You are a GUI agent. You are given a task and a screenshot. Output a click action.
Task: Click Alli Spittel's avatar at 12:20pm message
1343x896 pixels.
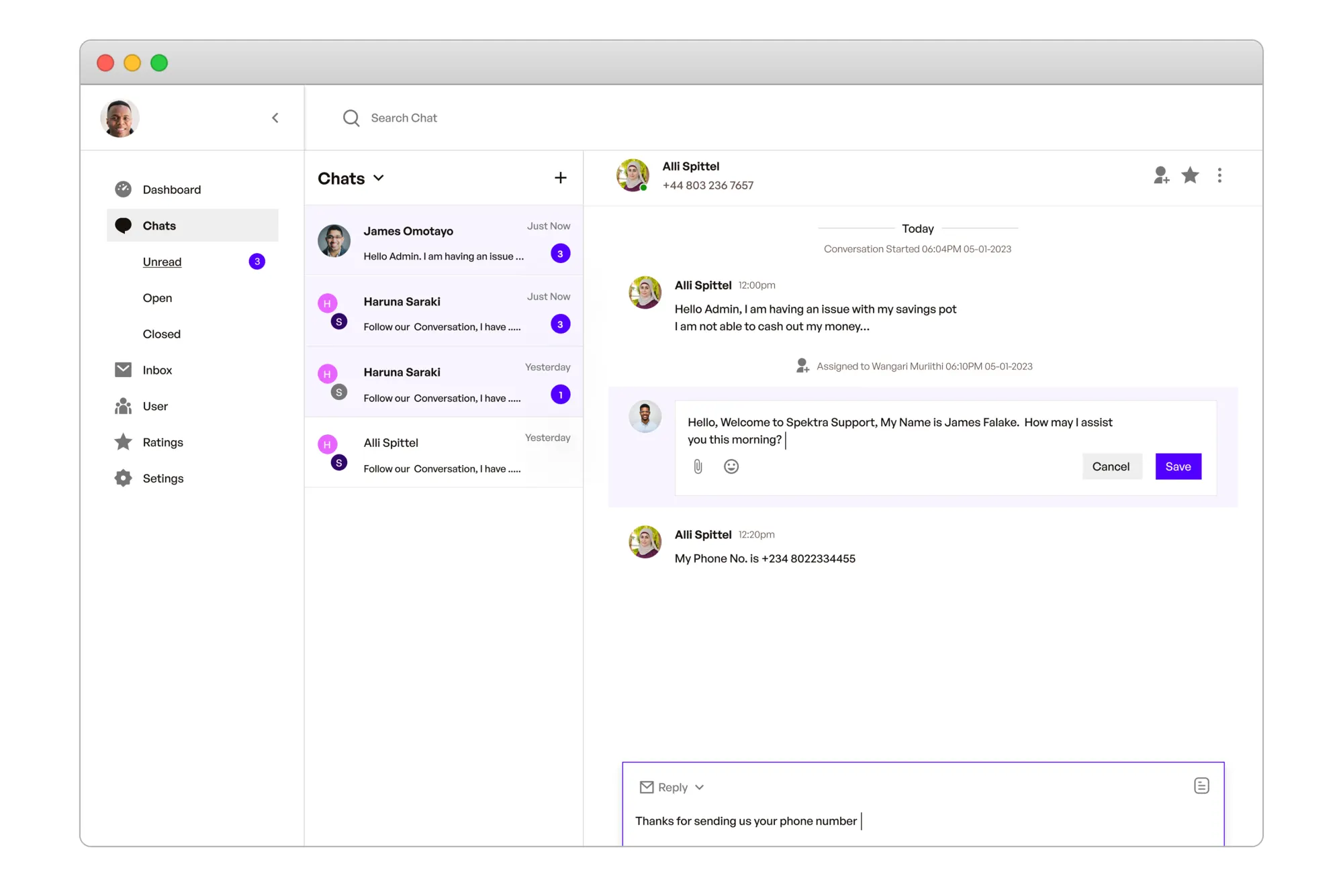[x=645, y=542]
